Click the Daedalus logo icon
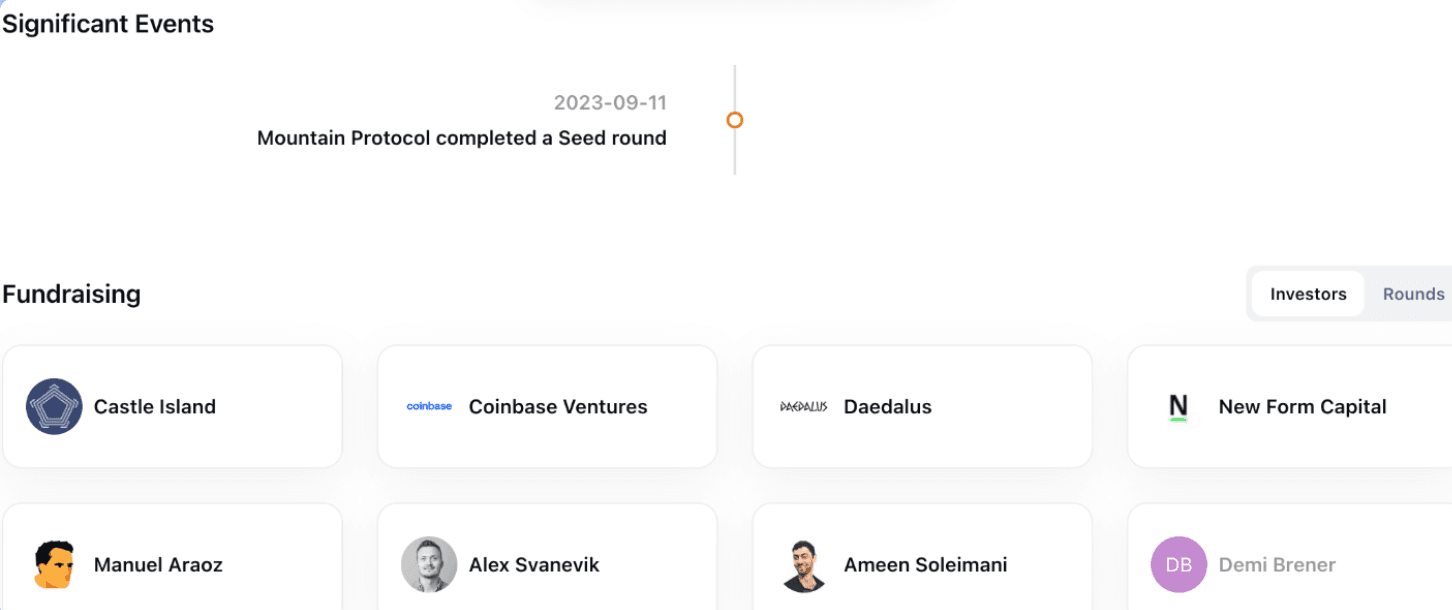Screen dimensions: 1452x610 tap(804, 407)
